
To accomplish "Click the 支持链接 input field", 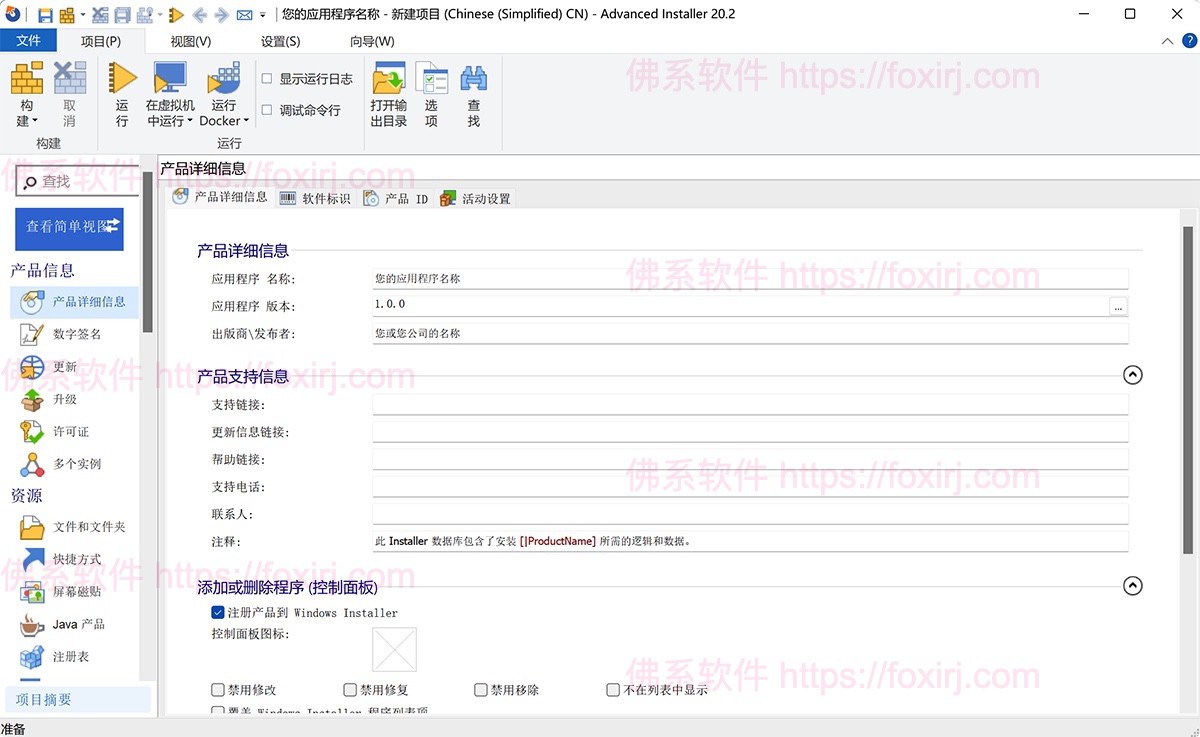I will (x=750, y=404).
